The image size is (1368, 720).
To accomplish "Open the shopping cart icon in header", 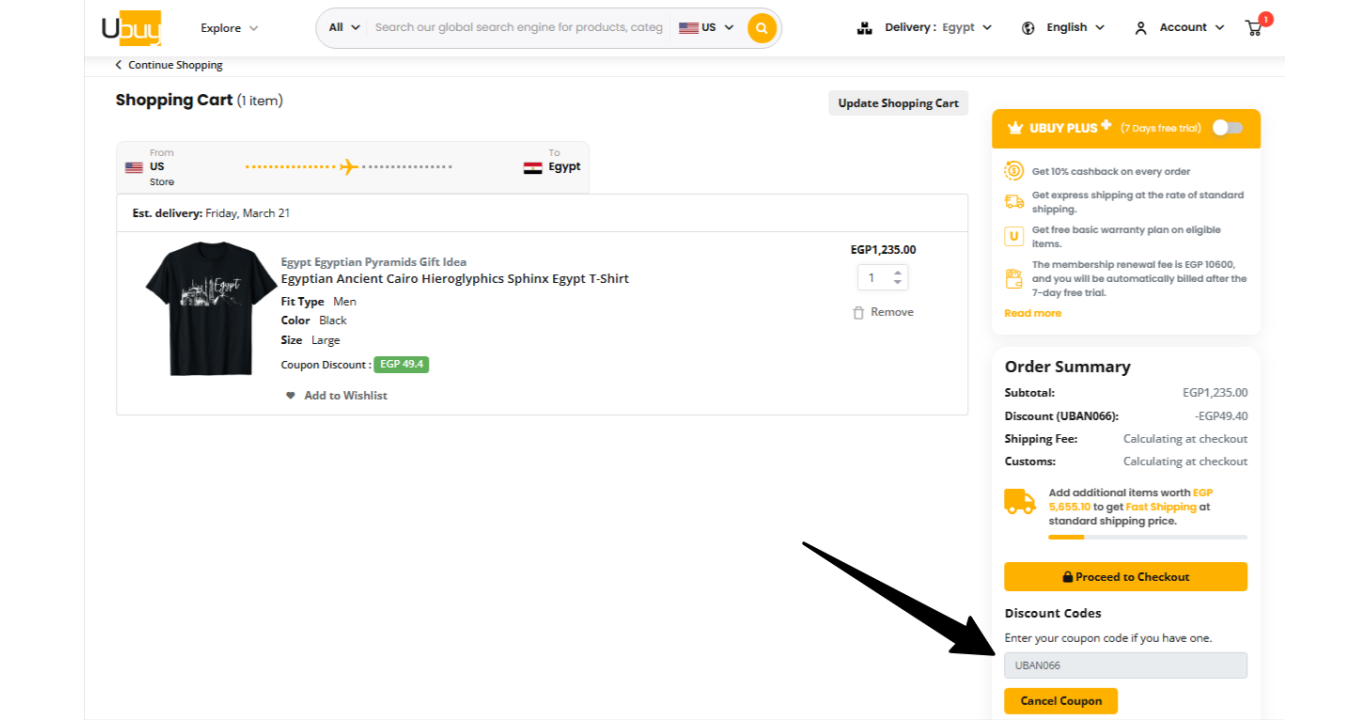I will click(1254, 28).
